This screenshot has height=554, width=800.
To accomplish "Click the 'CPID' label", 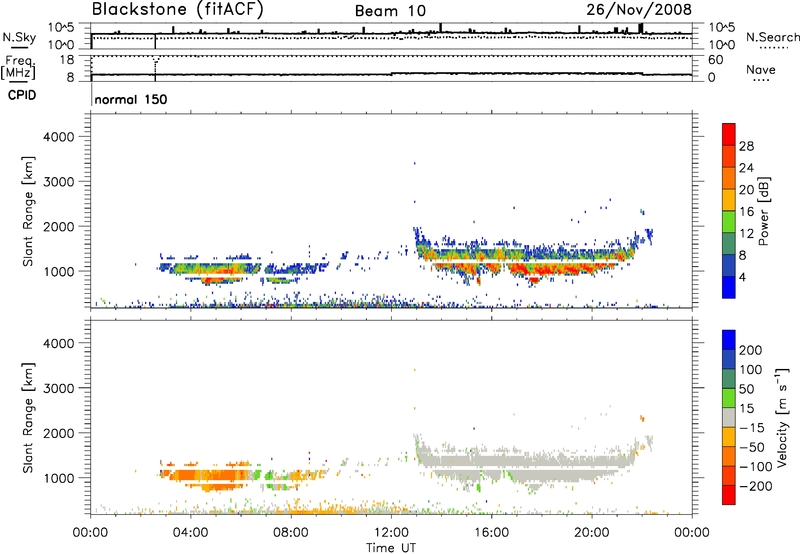I will 22,95.
